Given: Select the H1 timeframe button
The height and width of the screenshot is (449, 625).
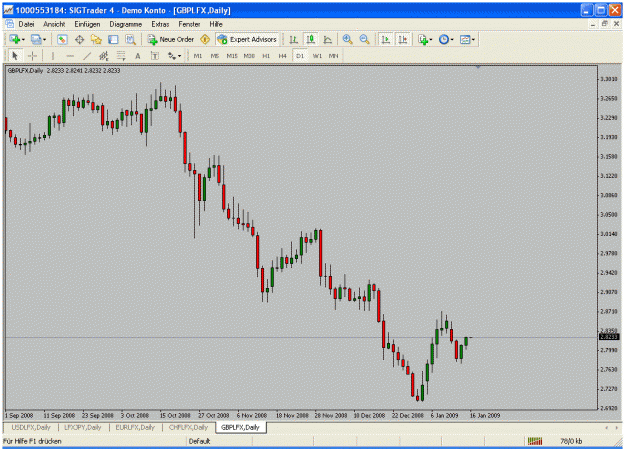Looking at the screenshot, I should point(266,56).
